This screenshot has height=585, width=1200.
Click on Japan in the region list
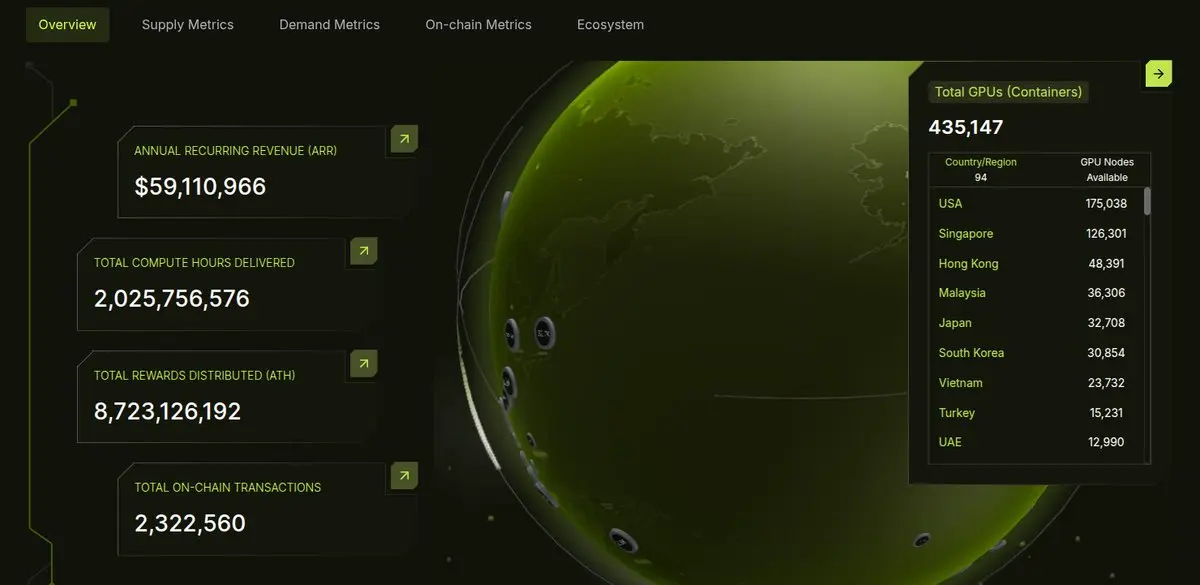955,323
